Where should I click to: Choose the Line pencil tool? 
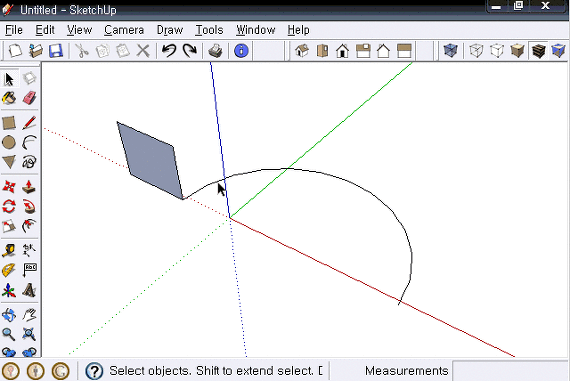point(29,123)
